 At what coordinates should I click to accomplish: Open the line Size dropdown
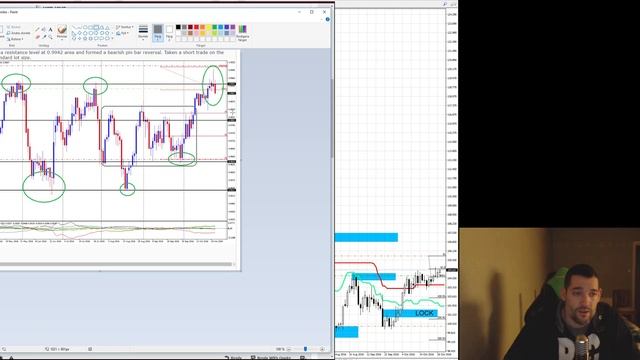pyautogui.click(x=143, y=32)
